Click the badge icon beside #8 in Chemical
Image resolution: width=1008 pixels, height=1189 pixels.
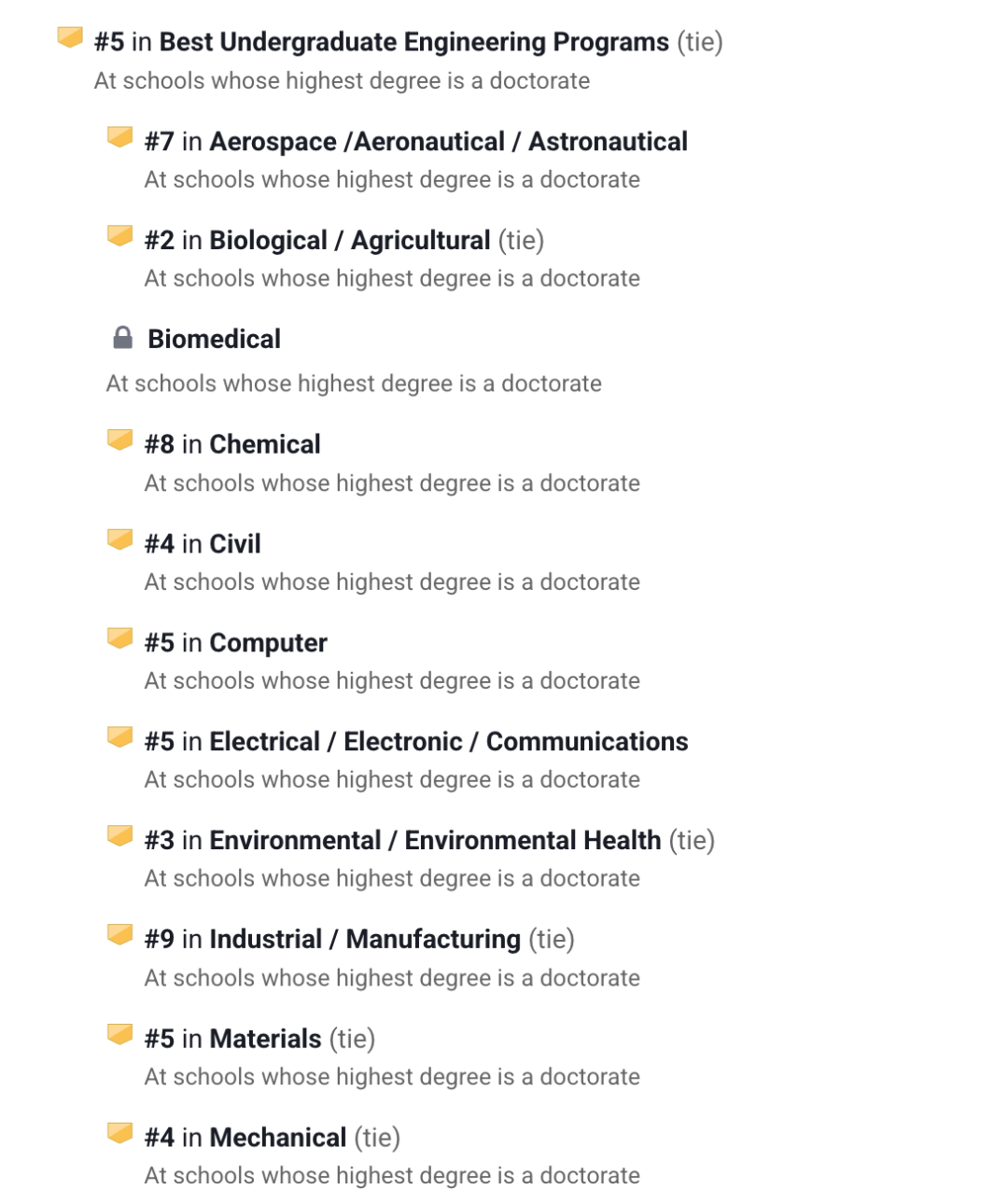[x=119, y=440]
